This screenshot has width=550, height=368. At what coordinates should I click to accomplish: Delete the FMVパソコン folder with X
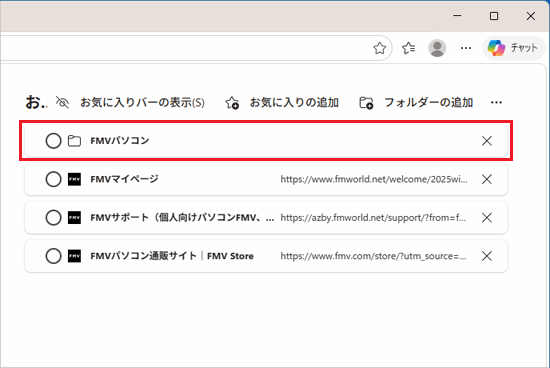coord(487,141)
